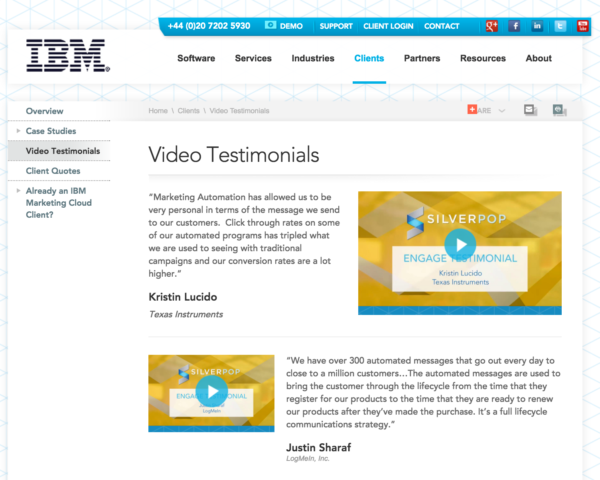Click the Silverpop logo in large video
This screenshot has height=480, width=600.
456,221
